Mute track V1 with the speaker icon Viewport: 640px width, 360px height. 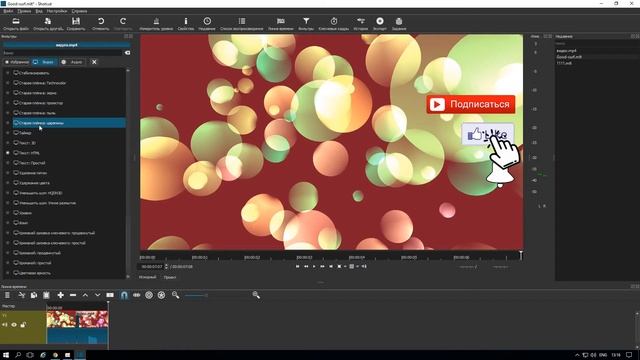point(5,325)
